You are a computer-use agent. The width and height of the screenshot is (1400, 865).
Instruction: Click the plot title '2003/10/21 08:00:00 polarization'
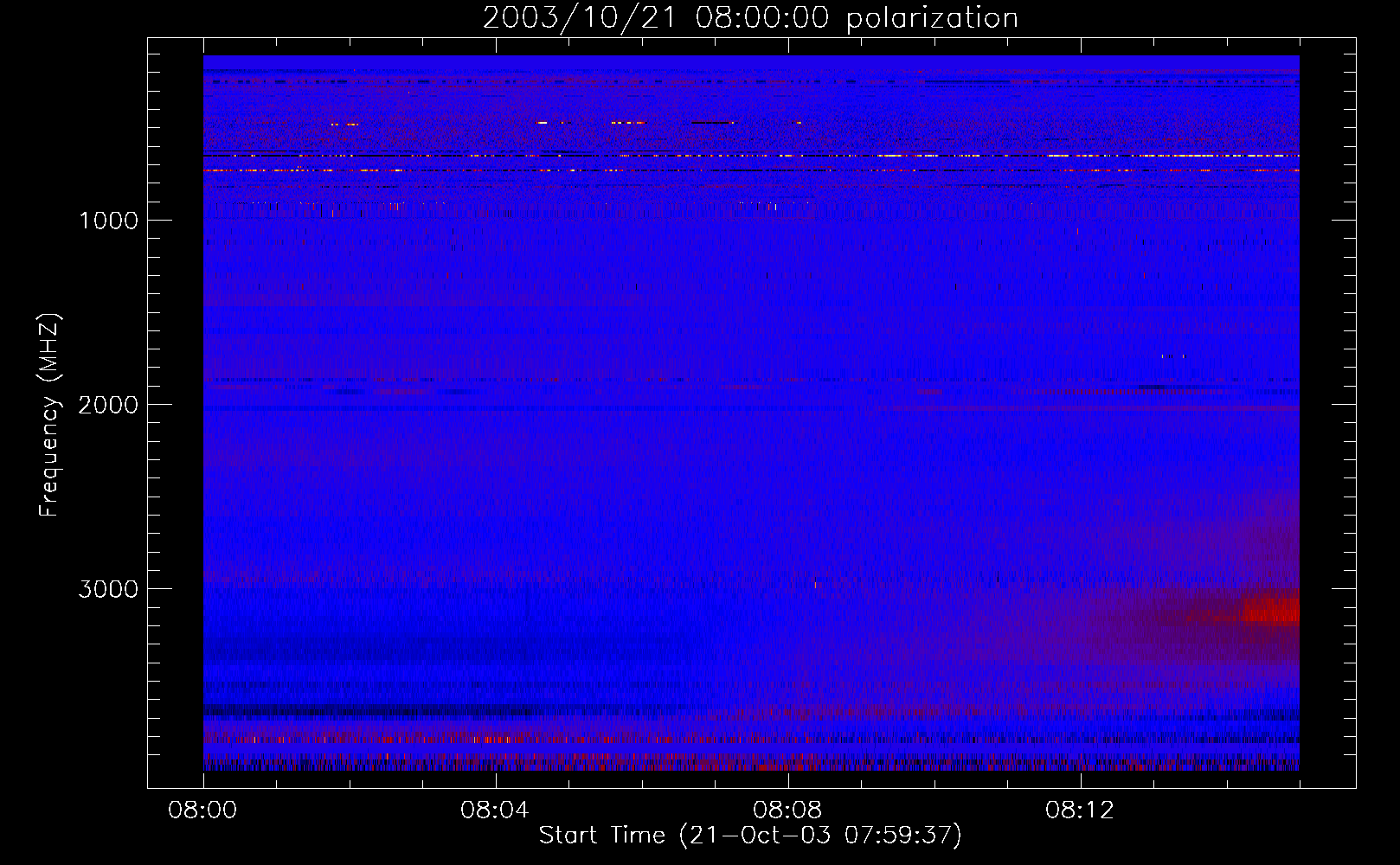750,18
